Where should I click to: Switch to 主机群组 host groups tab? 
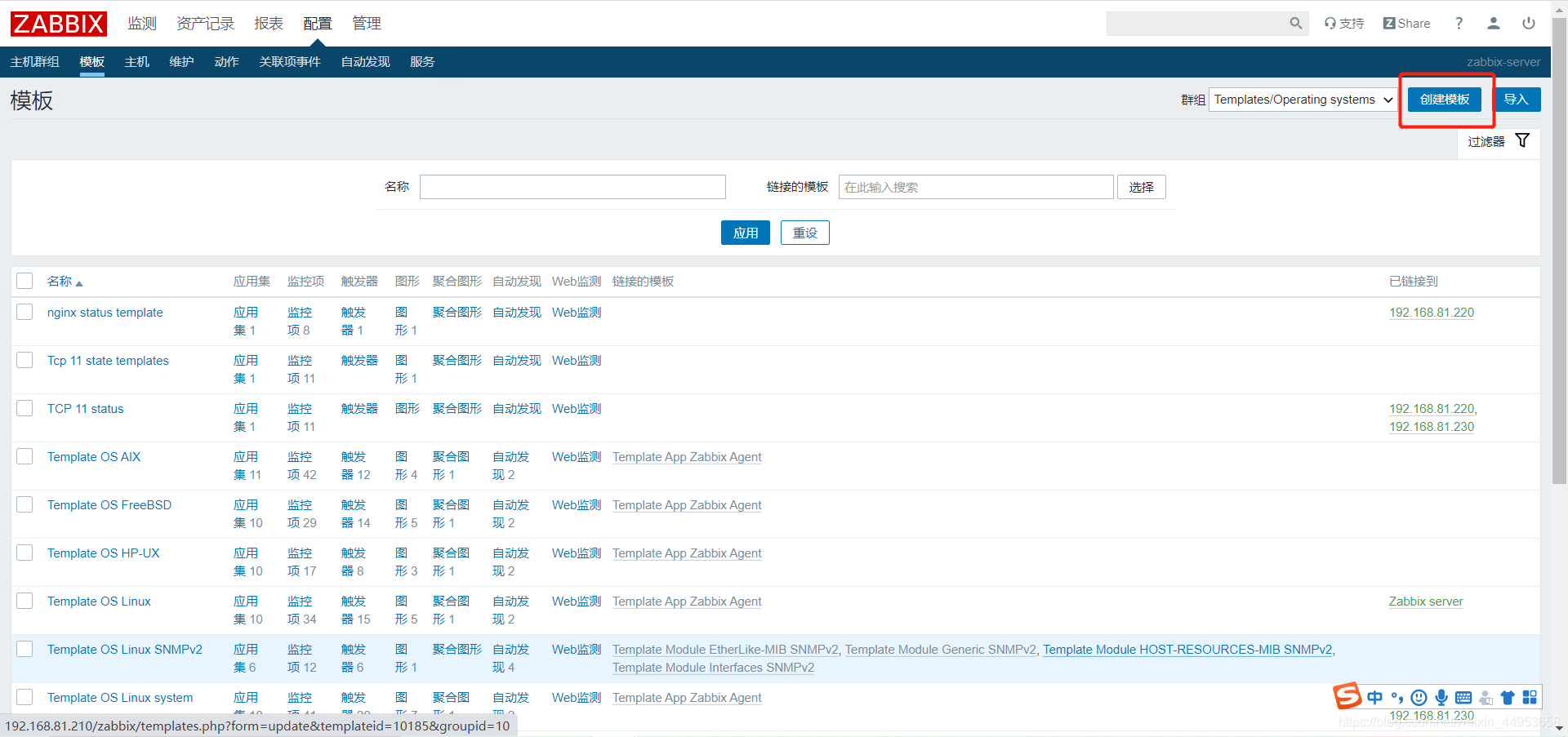coord(35,62)
